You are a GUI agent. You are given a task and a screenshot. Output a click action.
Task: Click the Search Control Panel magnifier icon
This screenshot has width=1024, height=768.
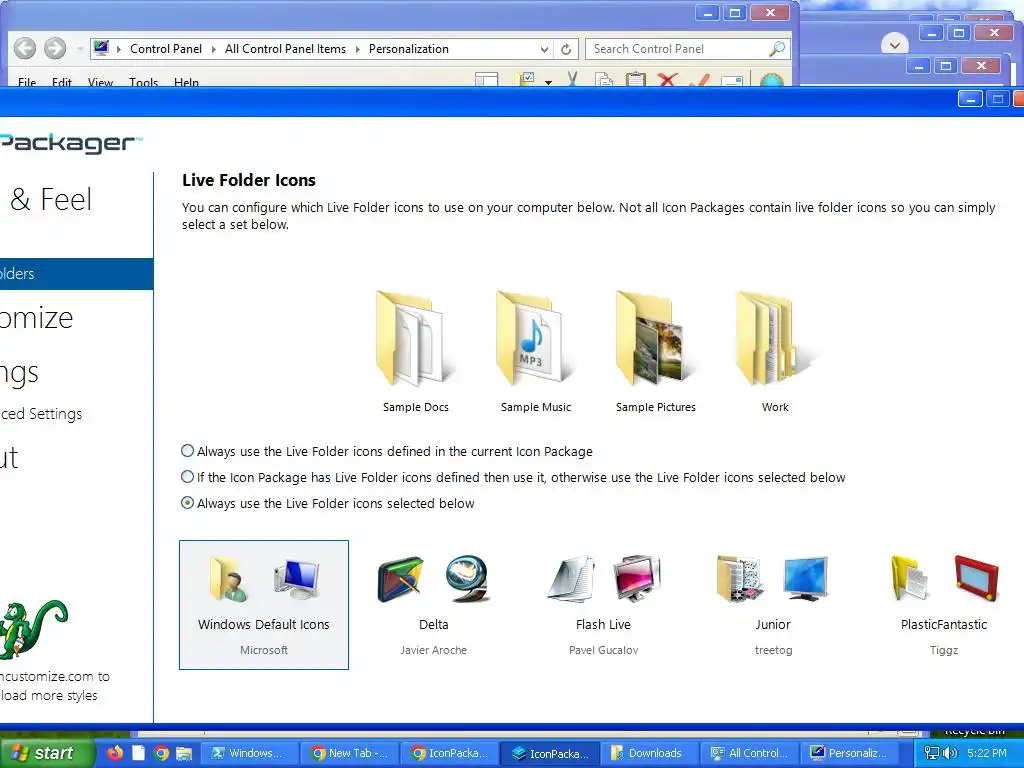tap(776, 49)
